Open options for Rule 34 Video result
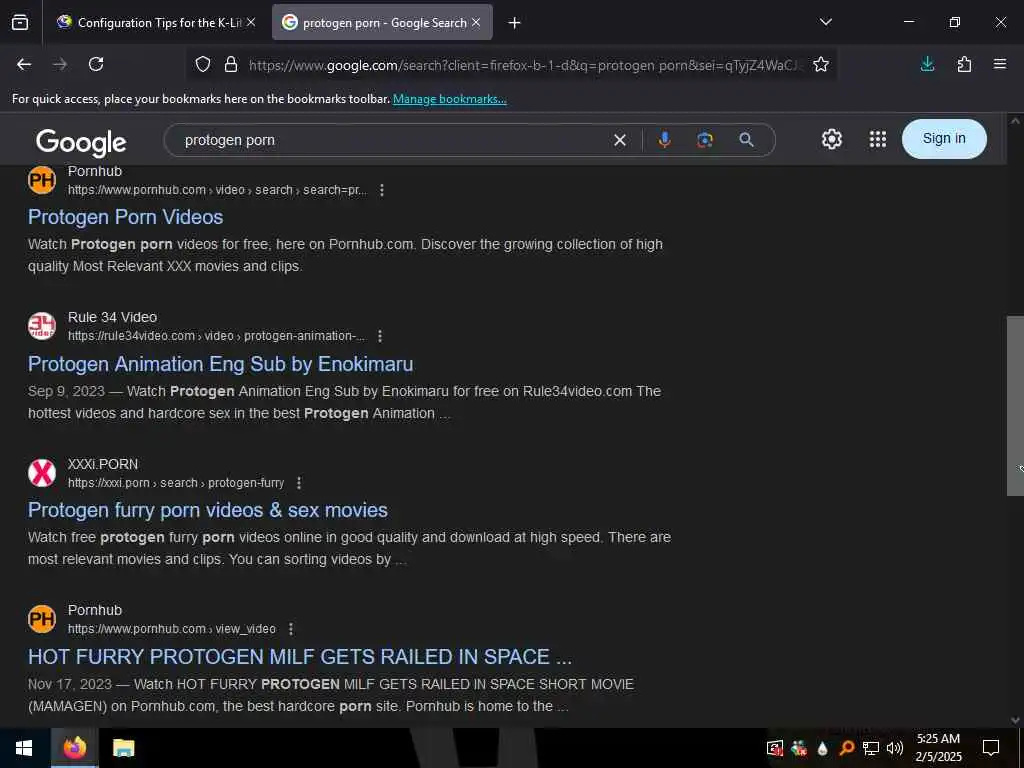 click(380, 336)
